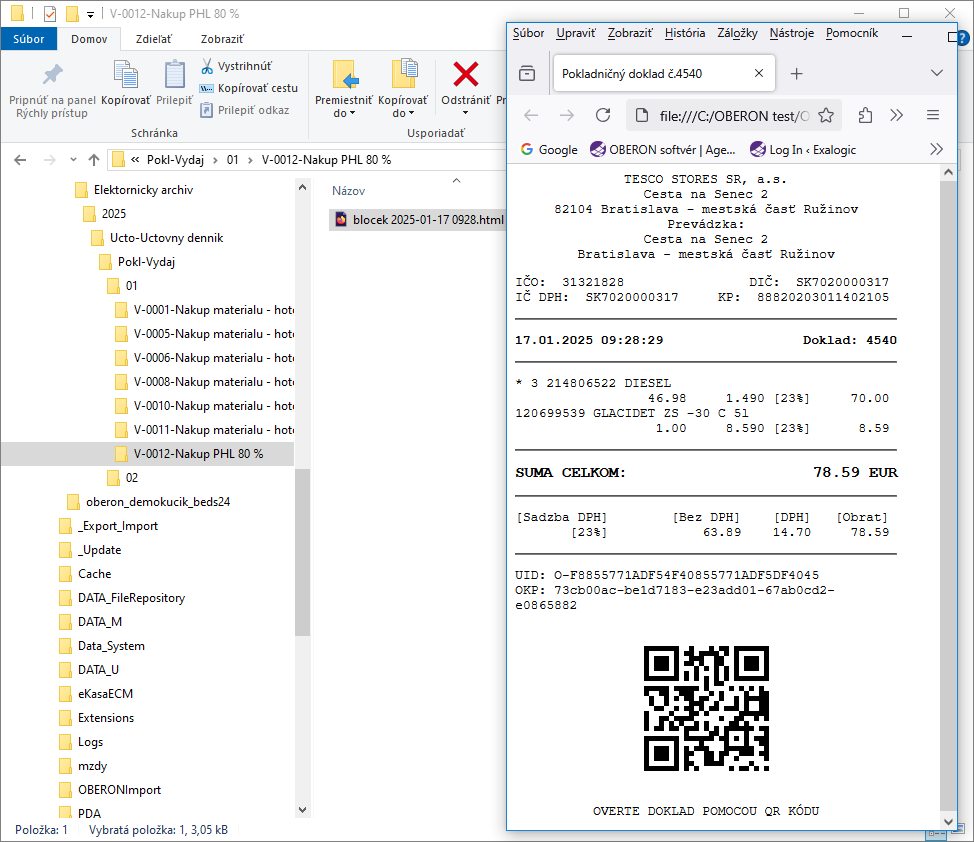Screen dimensions: 974x842
Task: Open the Súbor tab in Explorer
Action: (x=29, y=39)
